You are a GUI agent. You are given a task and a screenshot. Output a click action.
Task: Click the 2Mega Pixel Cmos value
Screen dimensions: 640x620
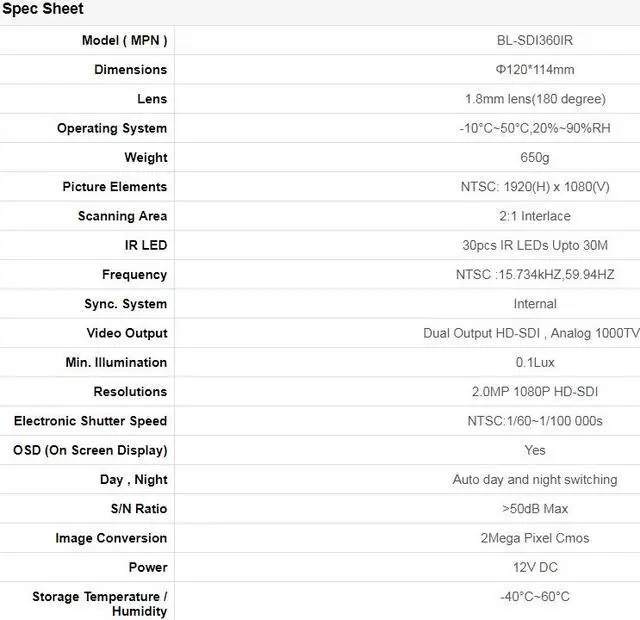click(x=535, y=538)
